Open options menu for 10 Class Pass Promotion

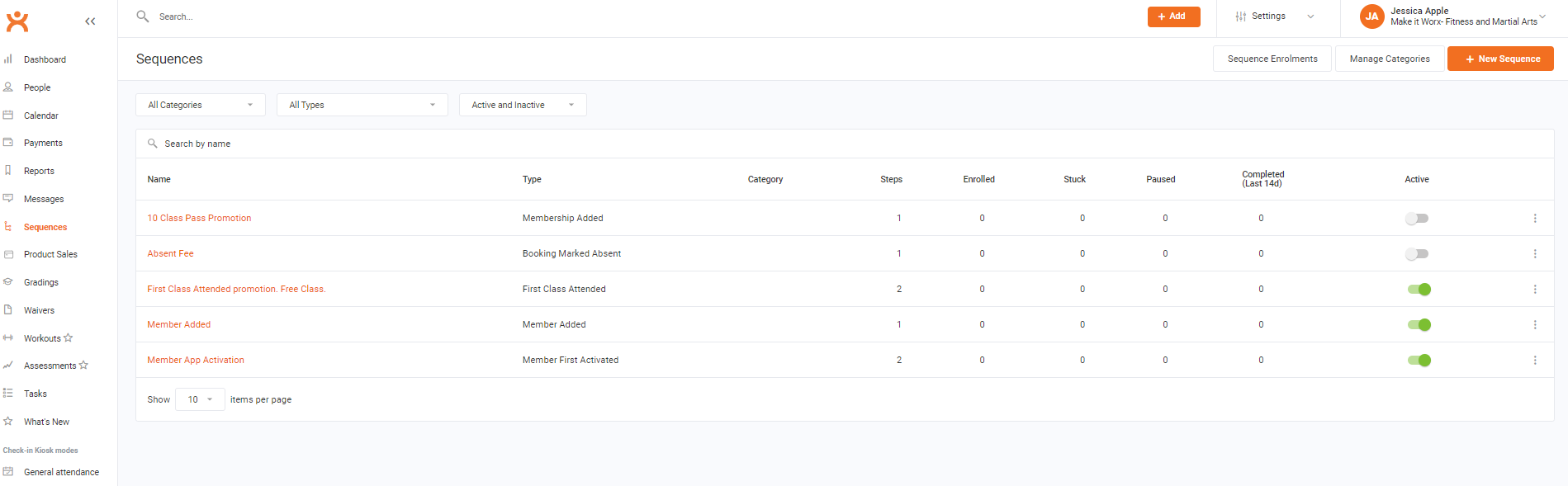coord(1534,219)
